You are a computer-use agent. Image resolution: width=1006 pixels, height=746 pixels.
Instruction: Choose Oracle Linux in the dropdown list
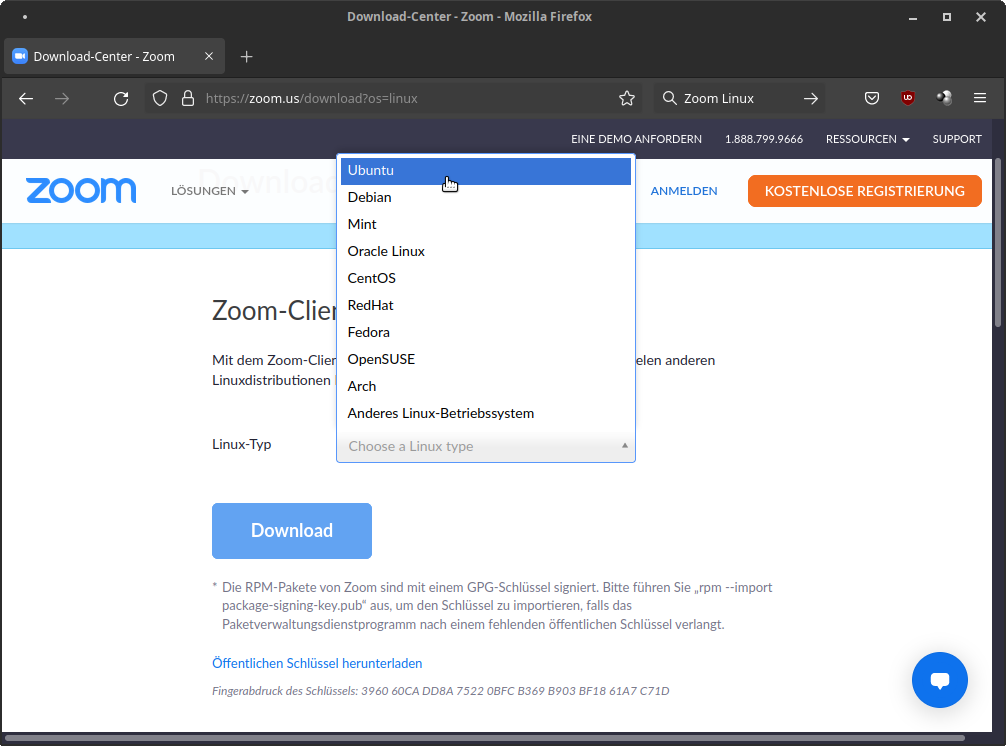click(486, 251)
